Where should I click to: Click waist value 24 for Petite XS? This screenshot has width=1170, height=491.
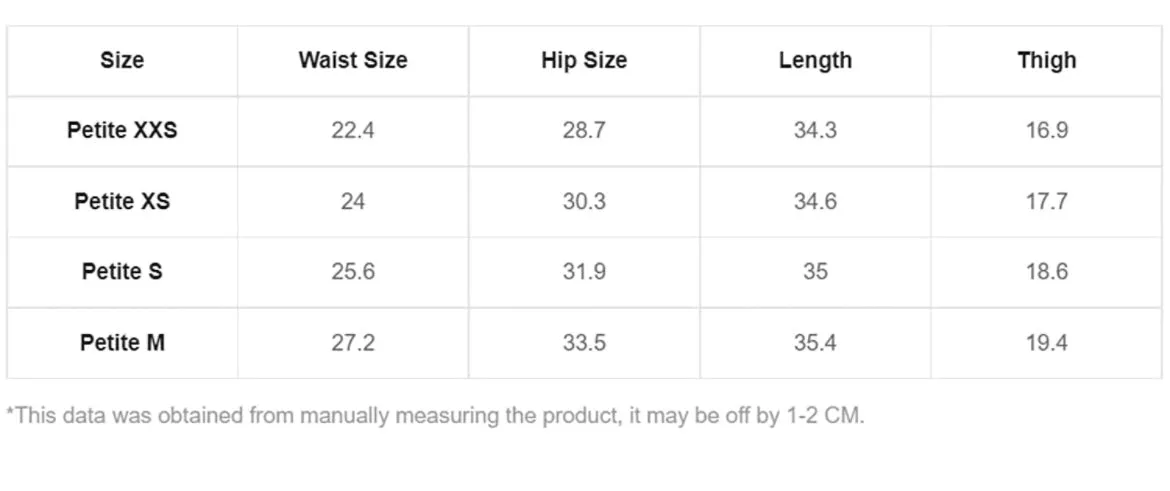(353, 201)
